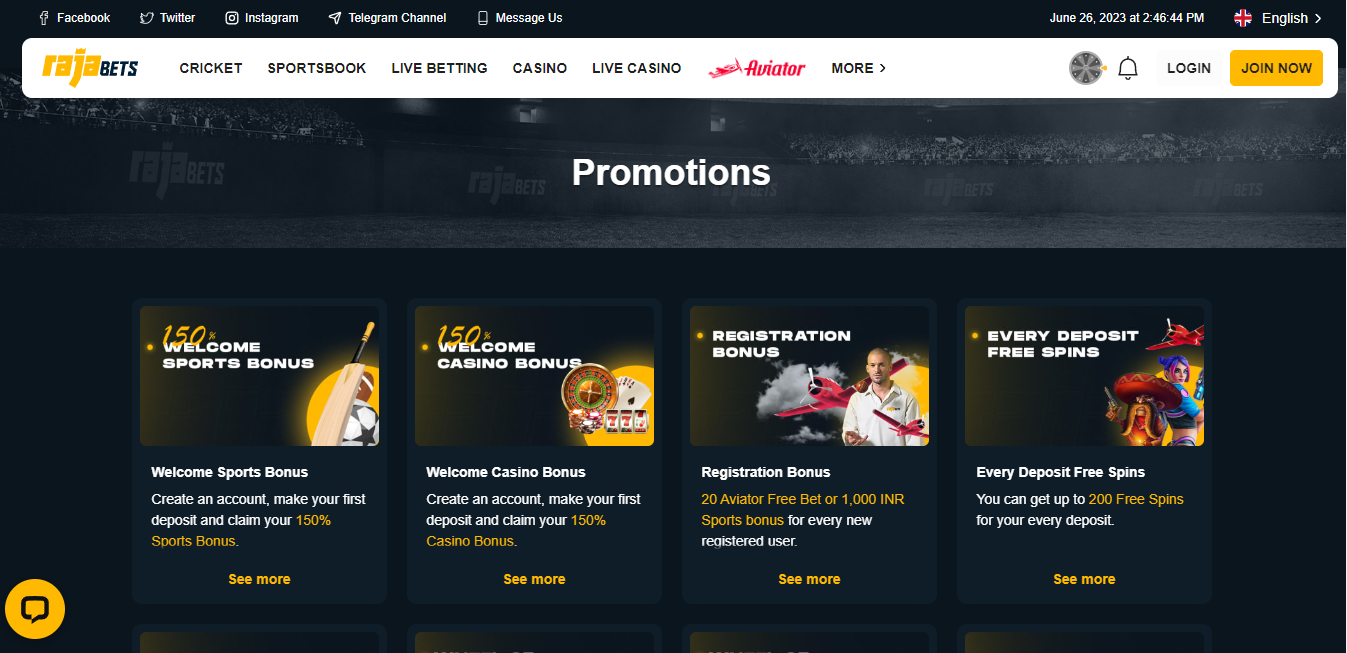Image resolution: width=1347 pixels, height=653 pixels.
Task: Expand the MORE navigation menu
Action: coord(859,68)
